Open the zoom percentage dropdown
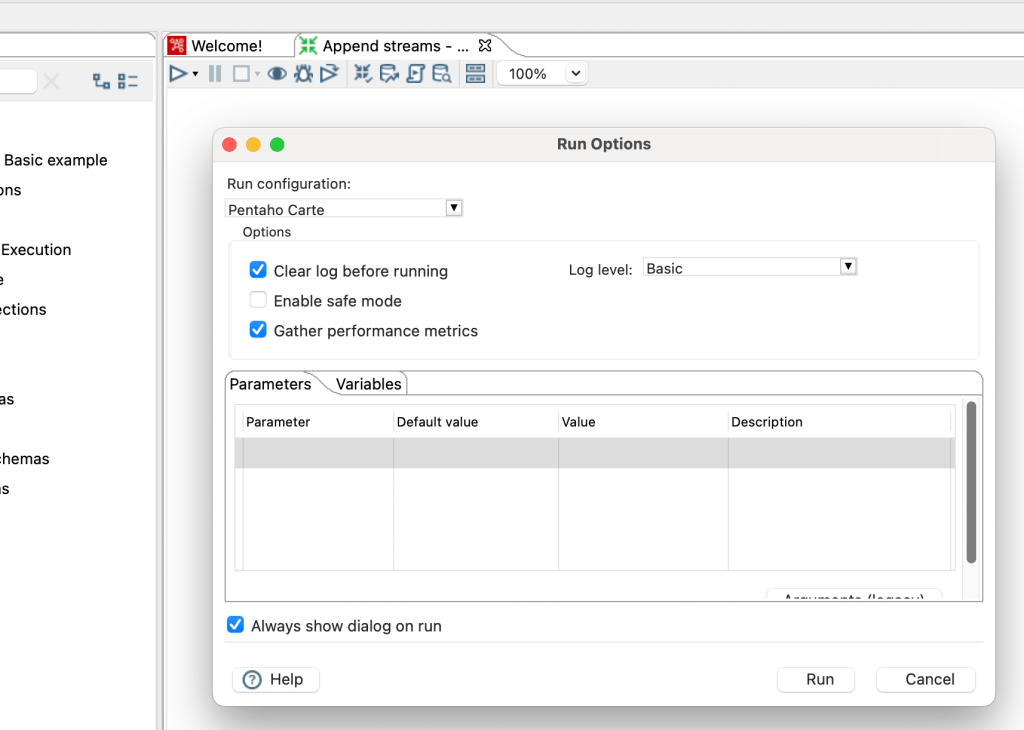1024x730 pixels. [575, 74]
